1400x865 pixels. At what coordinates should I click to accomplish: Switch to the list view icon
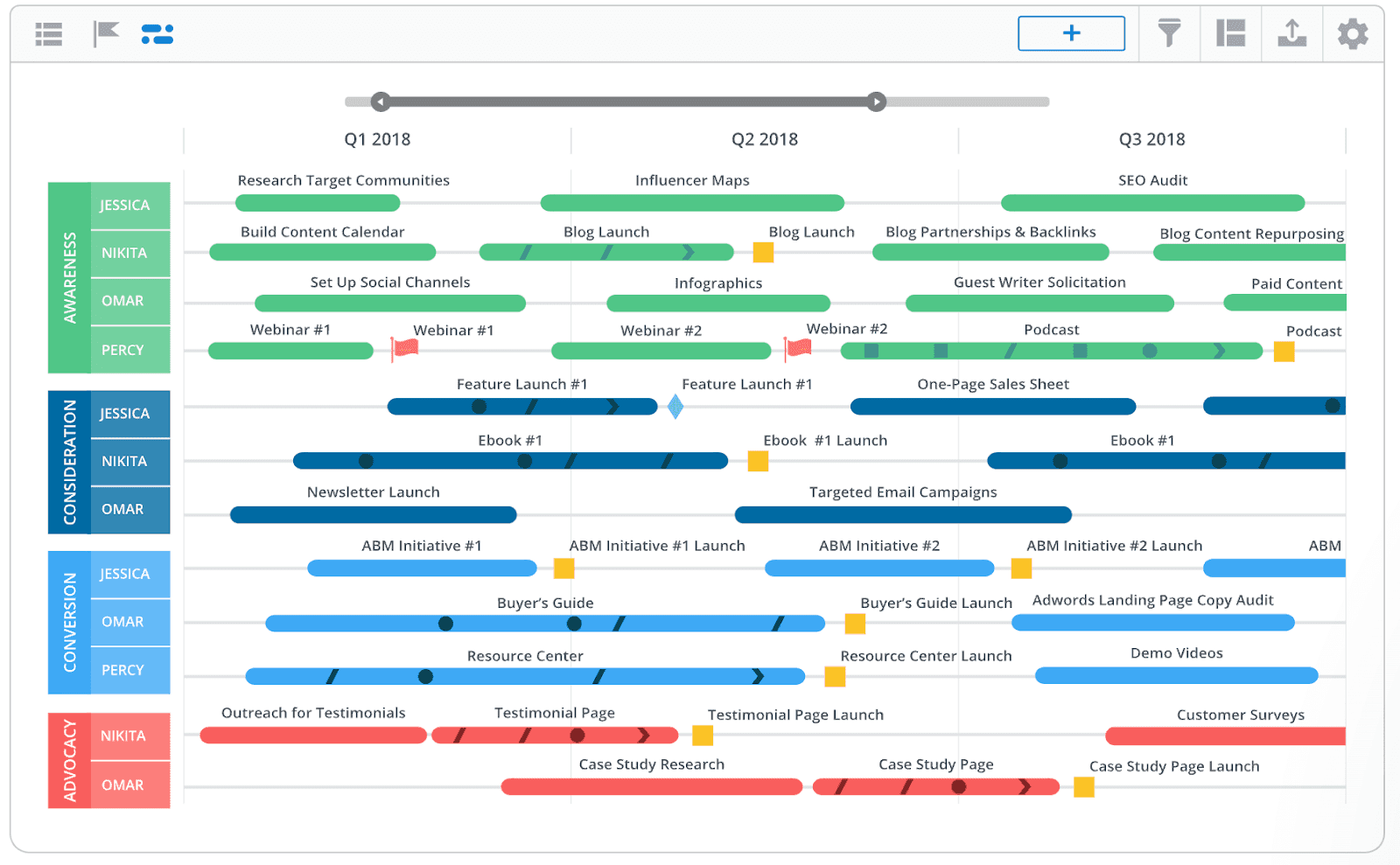point(48,33)
